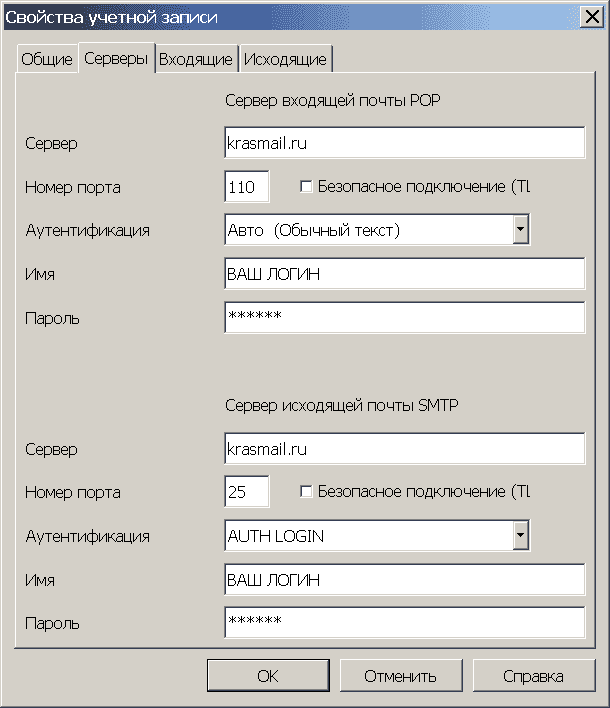Select the Серверы tab
The image size is (610, 708).
[x=116, y=58]
